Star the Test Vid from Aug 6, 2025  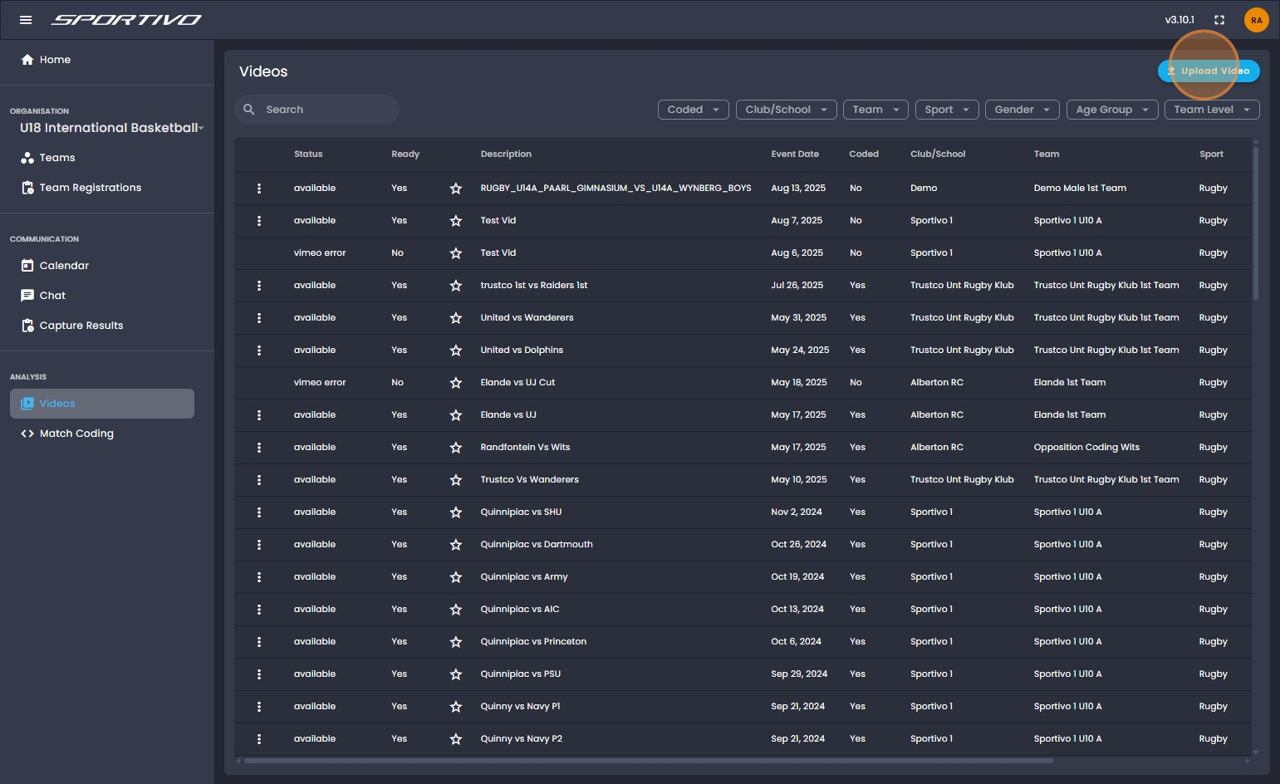(x=456, y=253)
